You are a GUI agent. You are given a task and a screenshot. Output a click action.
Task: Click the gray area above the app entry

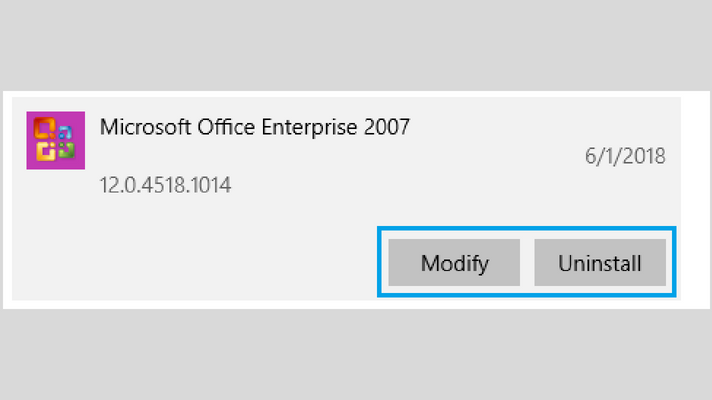356,45
